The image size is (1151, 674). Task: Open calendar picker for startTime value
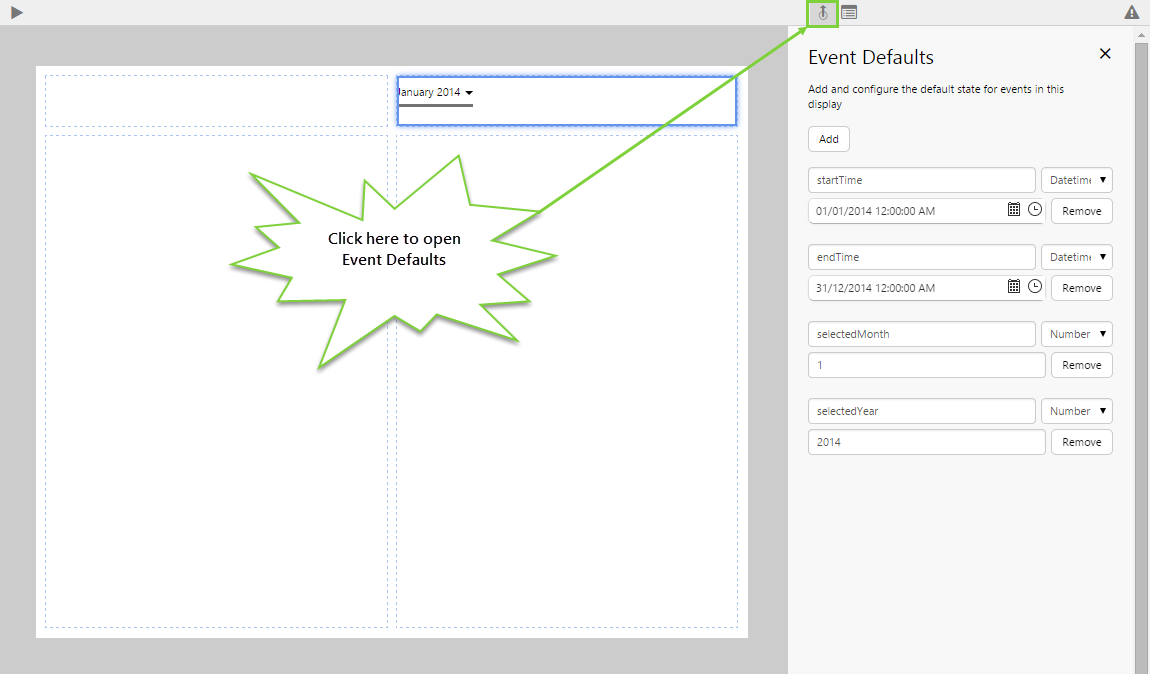pos(1013,210)
